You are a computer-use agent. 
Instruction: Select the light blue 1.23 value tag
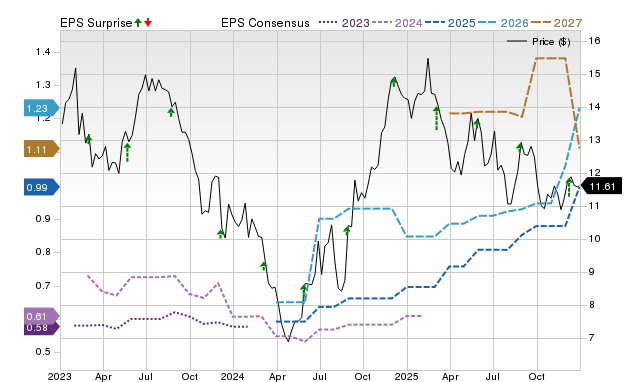tap(42, 108)
